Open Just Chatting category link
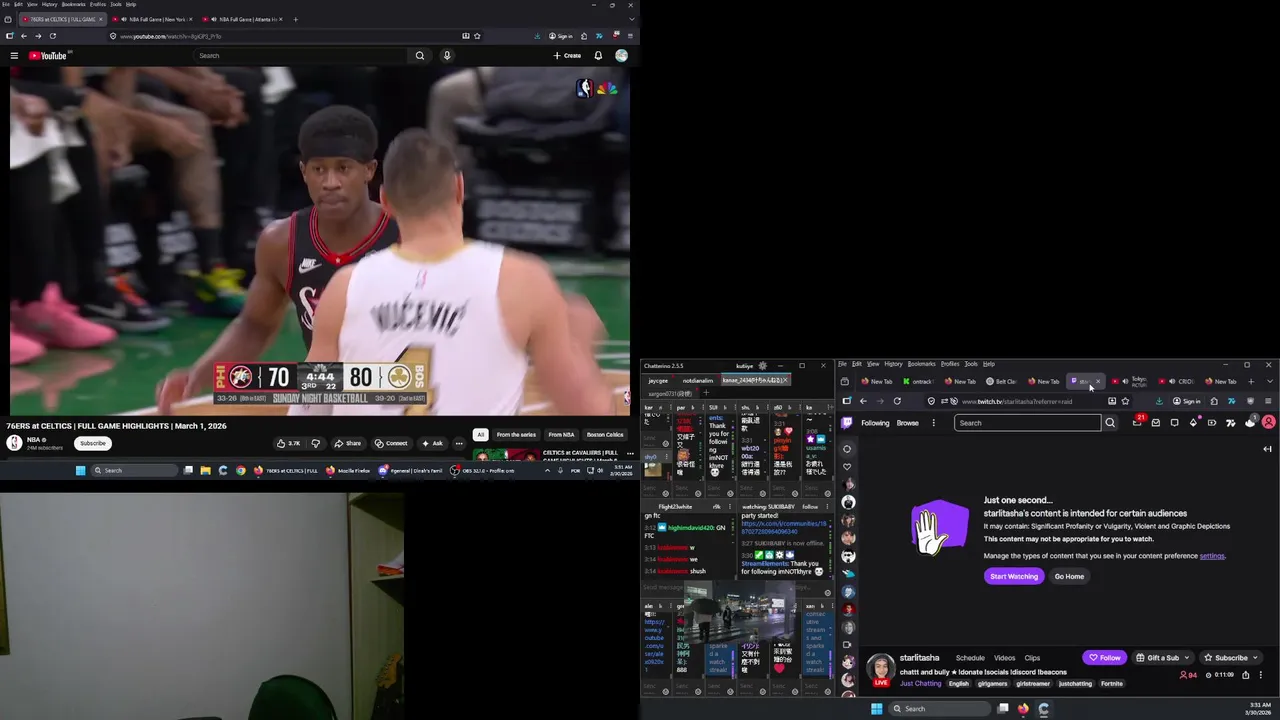 tap(920, 684)
